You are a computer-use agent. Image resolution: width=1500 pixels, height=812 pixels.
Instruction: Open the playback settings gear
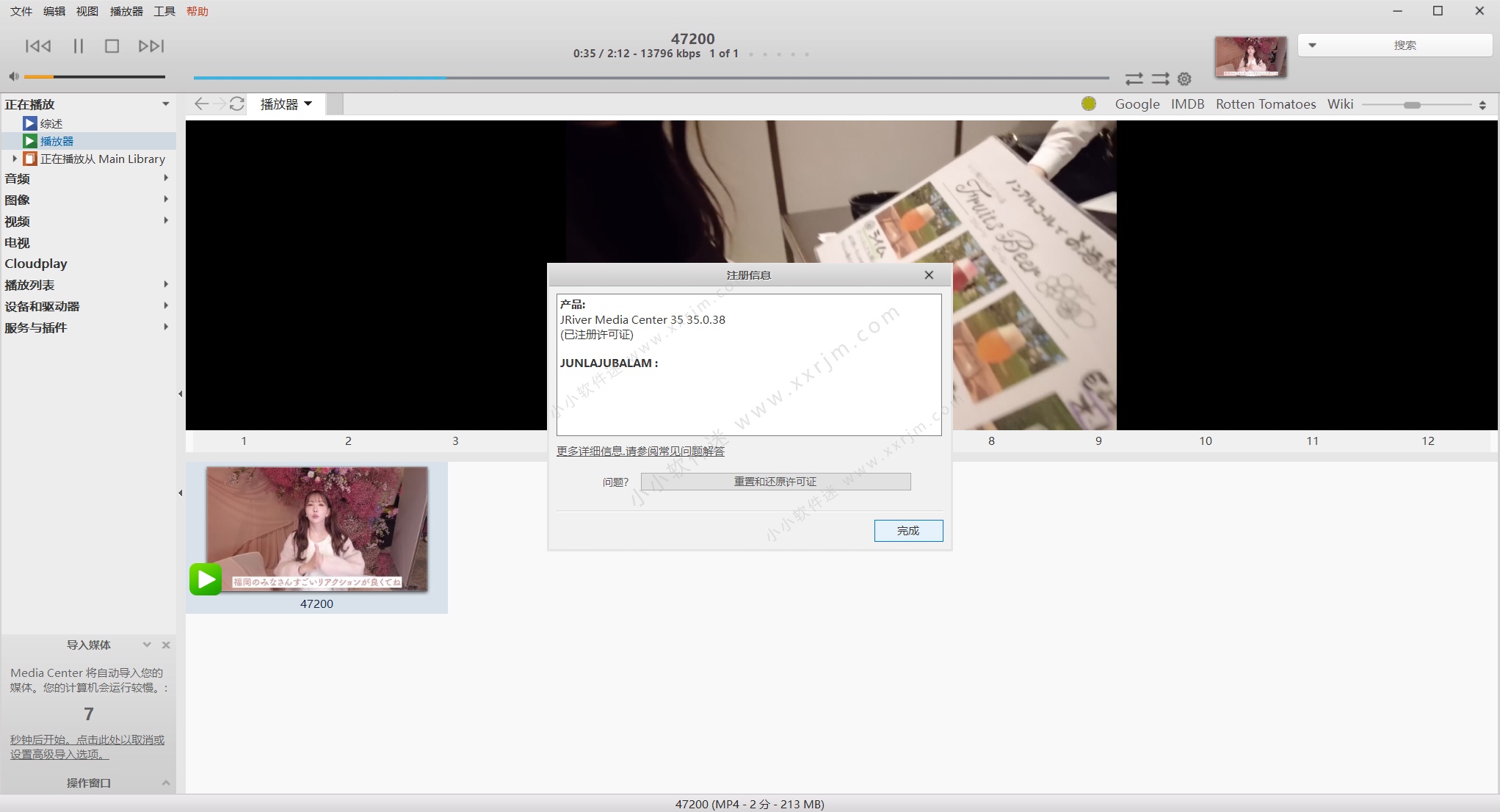1184,79
